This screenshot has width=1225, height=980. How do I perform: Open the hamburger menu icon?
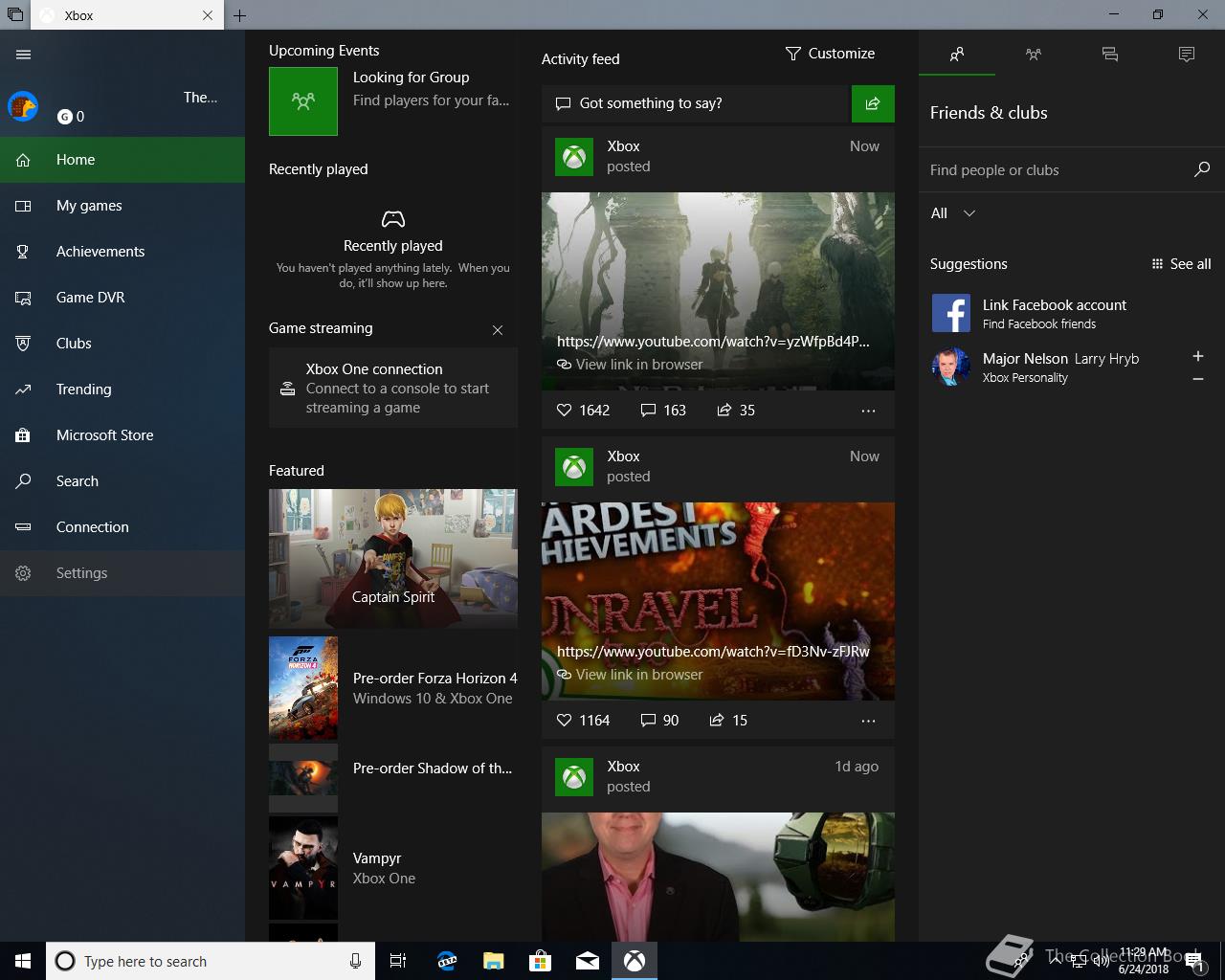click(x=24, y=55)
